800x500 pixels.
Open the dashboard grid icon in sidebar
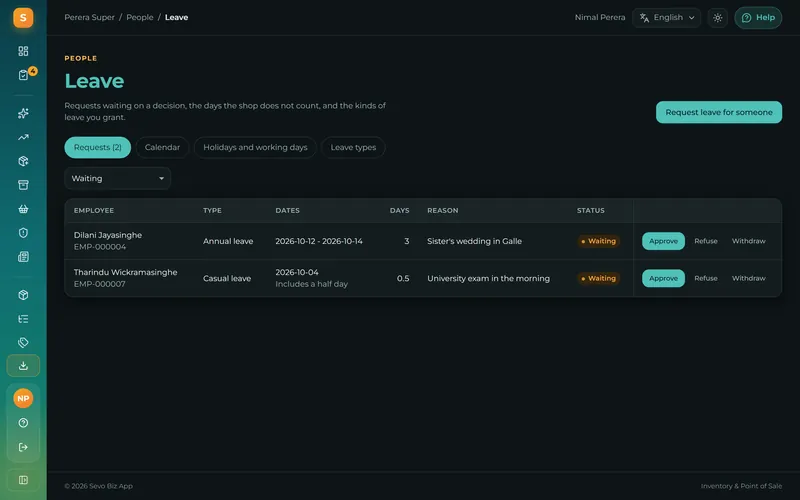pos(23,51)
